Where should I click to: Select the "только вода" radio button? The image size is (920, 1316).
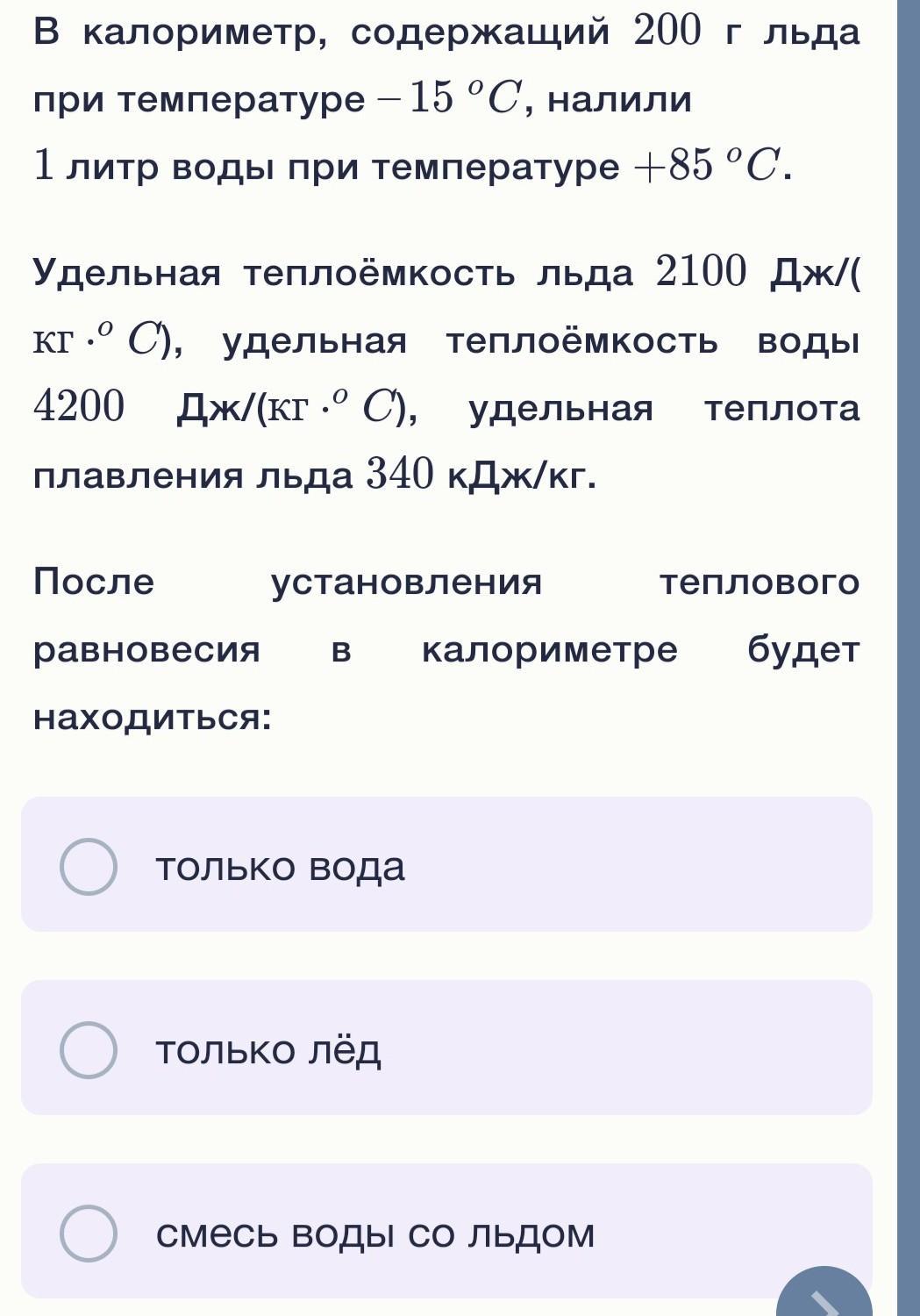click(89, 866)
